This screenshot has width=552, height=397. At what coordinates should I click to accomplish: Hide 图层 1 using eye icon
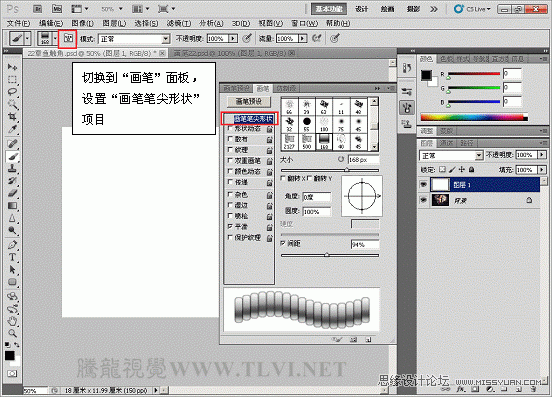coord(424,184)
